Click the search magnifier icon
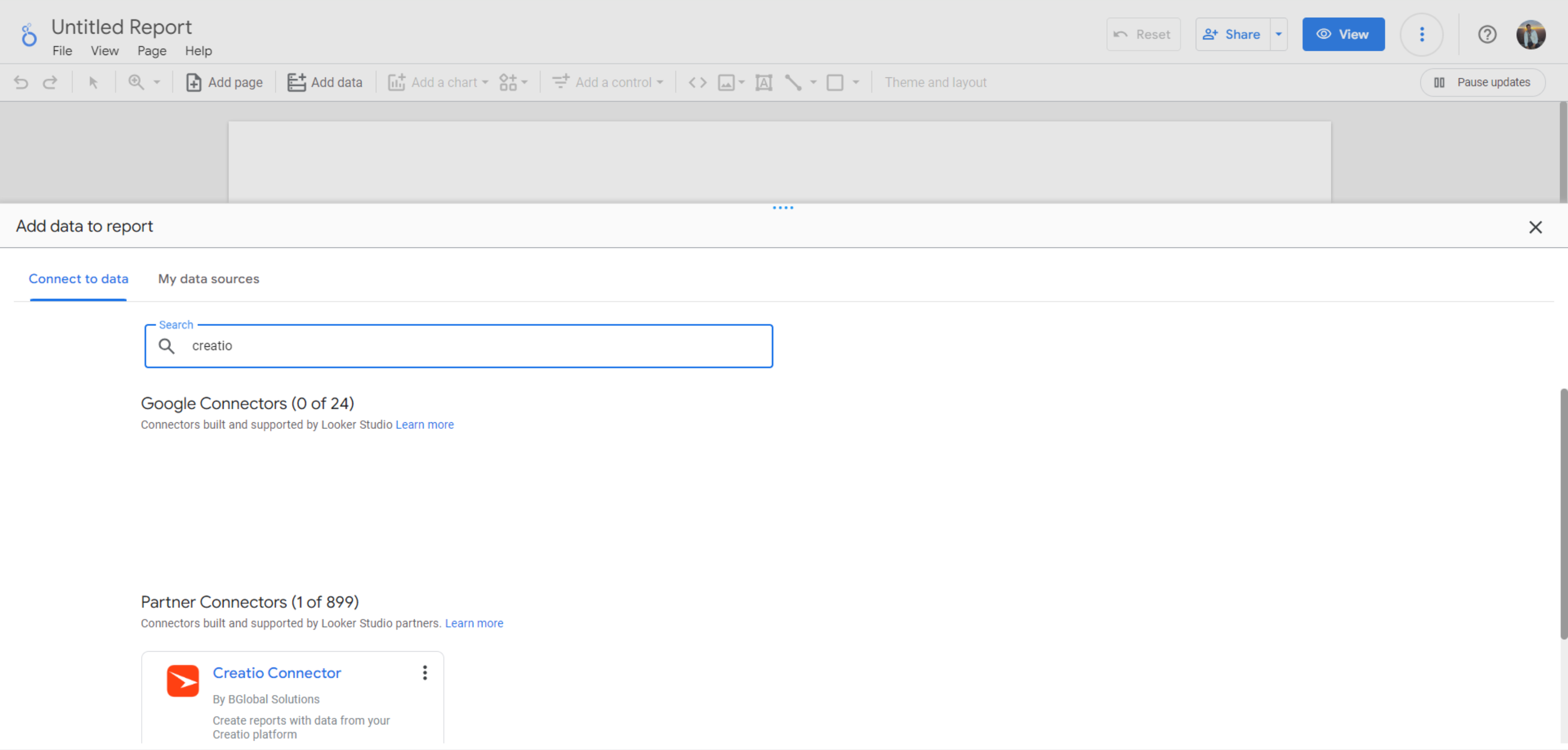 point(166,346)
